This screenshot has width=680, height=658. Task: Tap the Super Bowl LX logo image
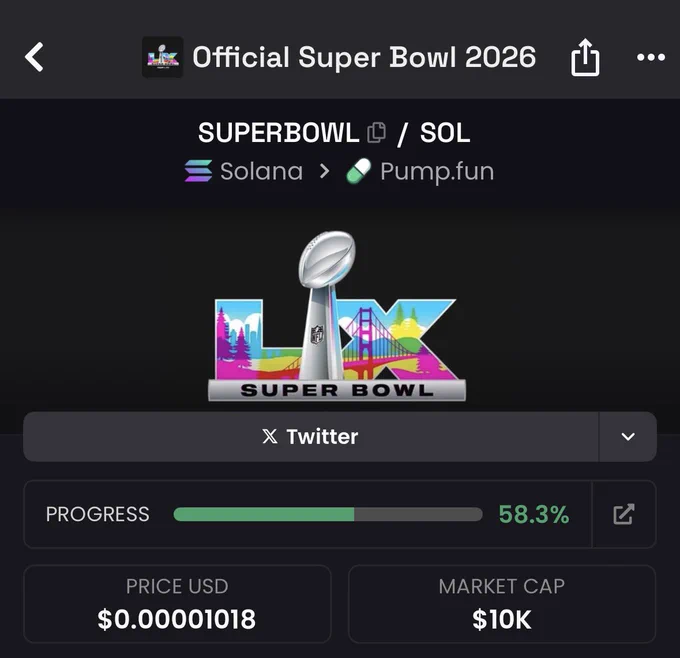pos(337,316)
